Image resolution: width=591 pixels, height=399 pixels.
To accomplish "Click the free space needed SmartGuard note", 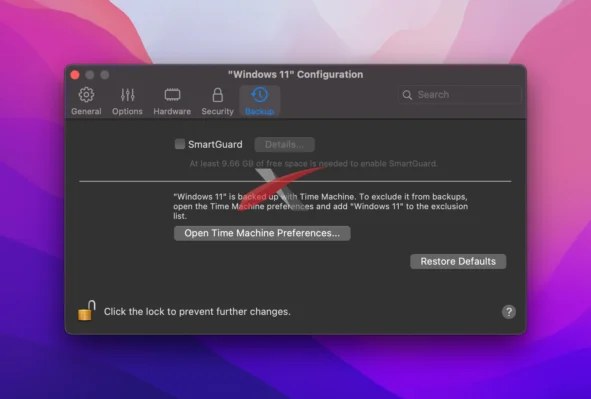I will 313,164.
